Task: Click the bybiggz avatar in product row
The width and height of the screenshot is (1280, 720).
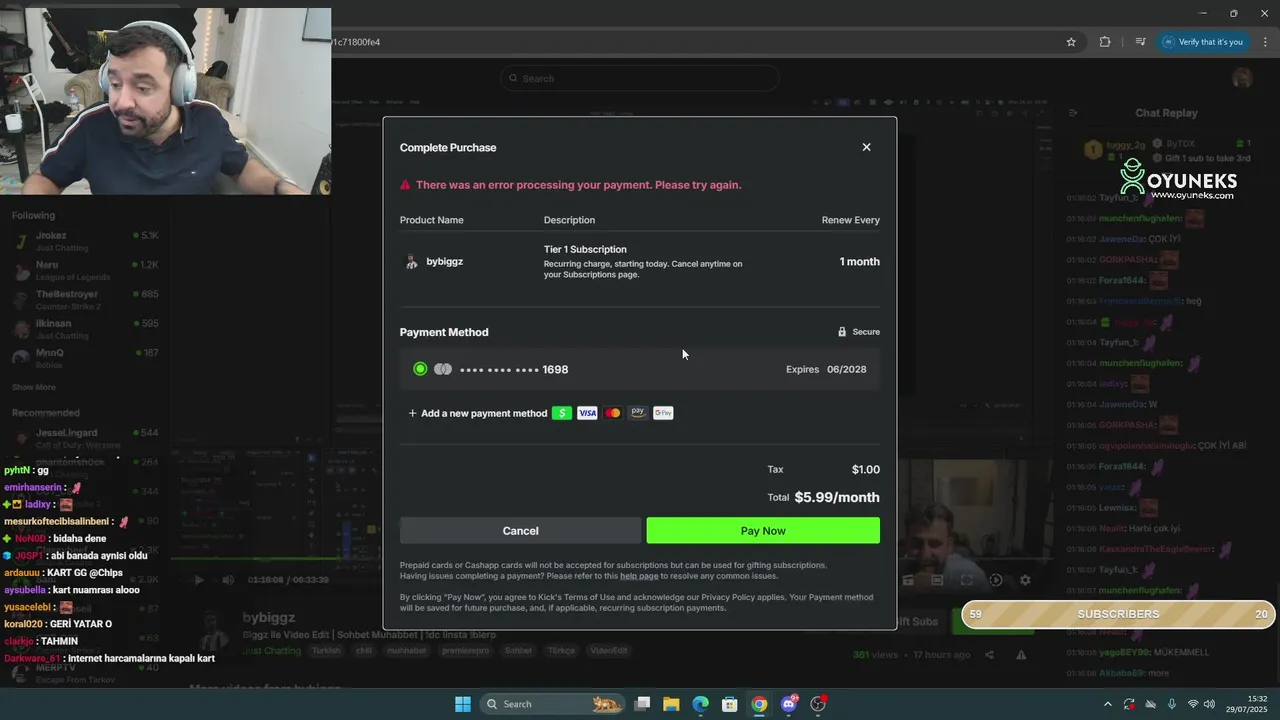Action: [x=411, y=262]
